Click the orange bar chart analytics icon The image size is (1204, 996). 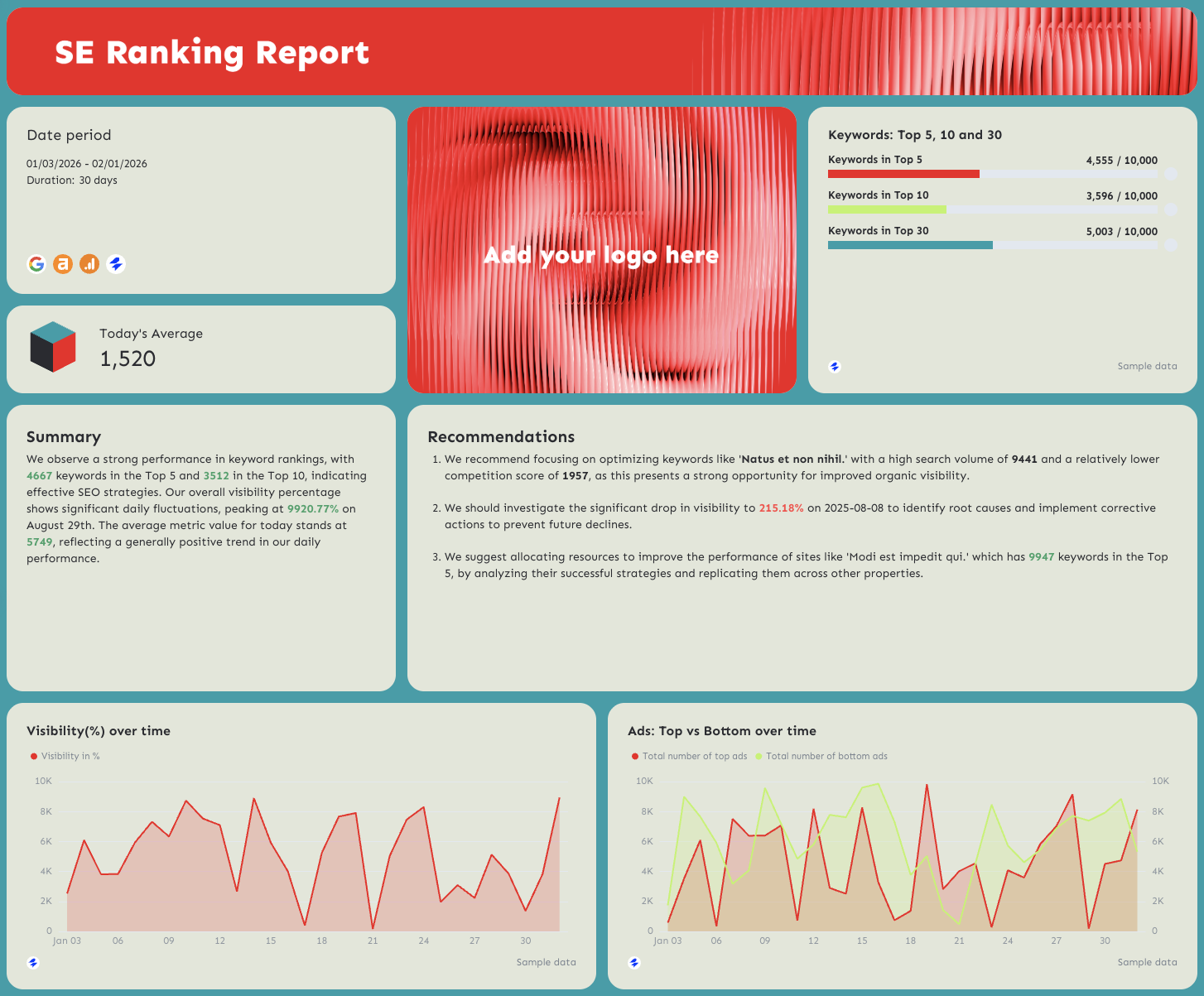tap(89, 264)
